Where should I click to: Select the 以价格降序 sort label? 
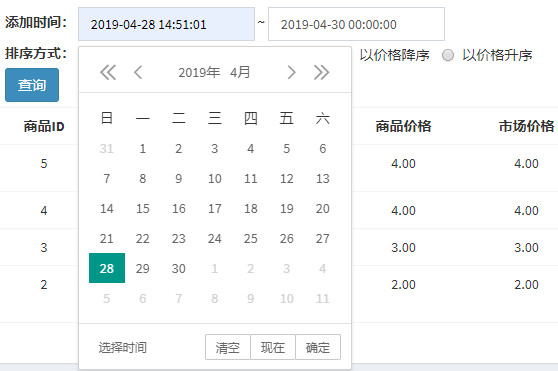pos(394,55)
